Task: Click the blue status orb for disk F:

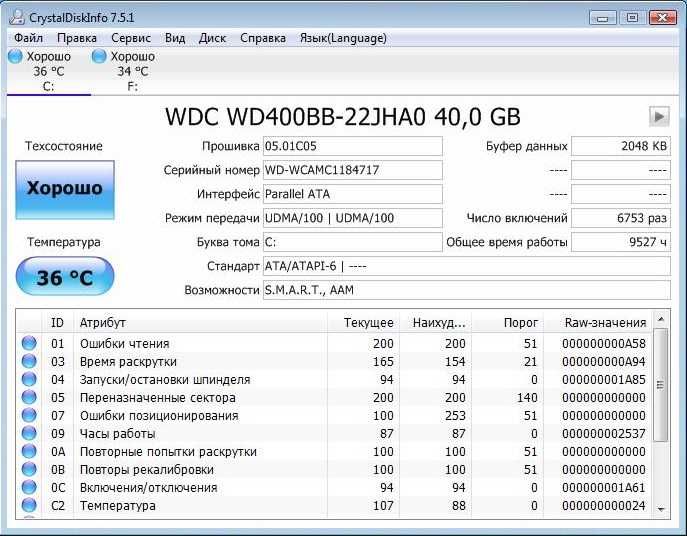Action: click(x=99, y=56)
